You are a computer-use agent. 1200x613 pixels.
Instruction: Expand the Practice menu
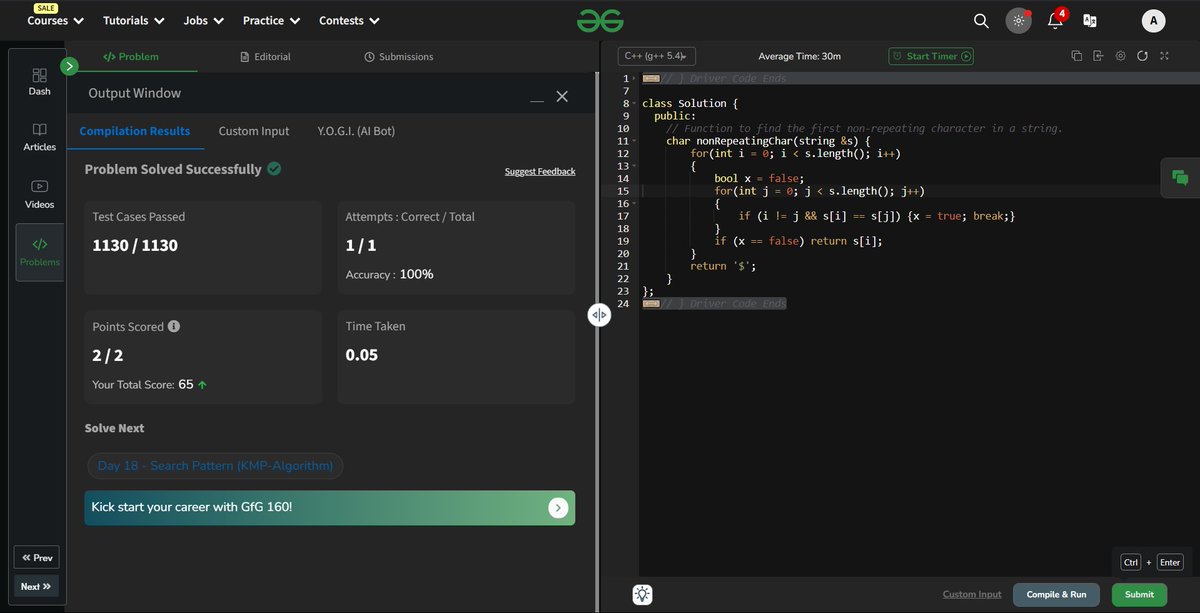tap(271, 20)
